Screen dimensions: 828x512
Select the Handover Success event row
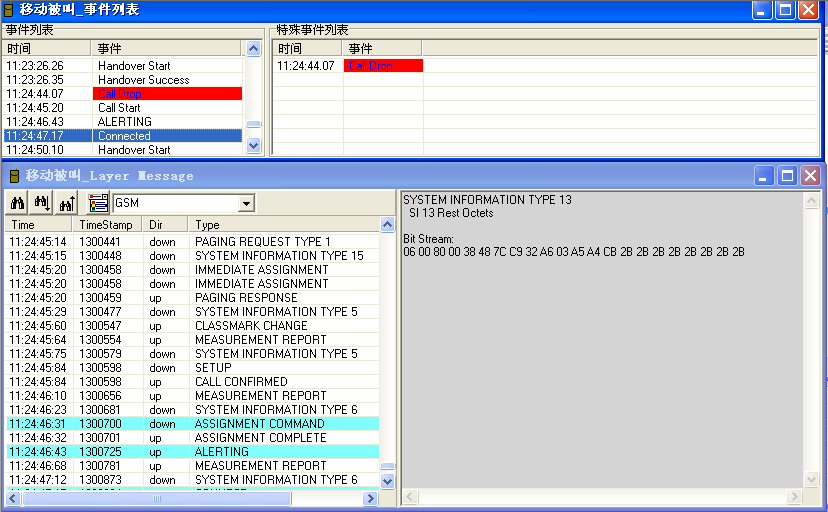click(123, 80)
